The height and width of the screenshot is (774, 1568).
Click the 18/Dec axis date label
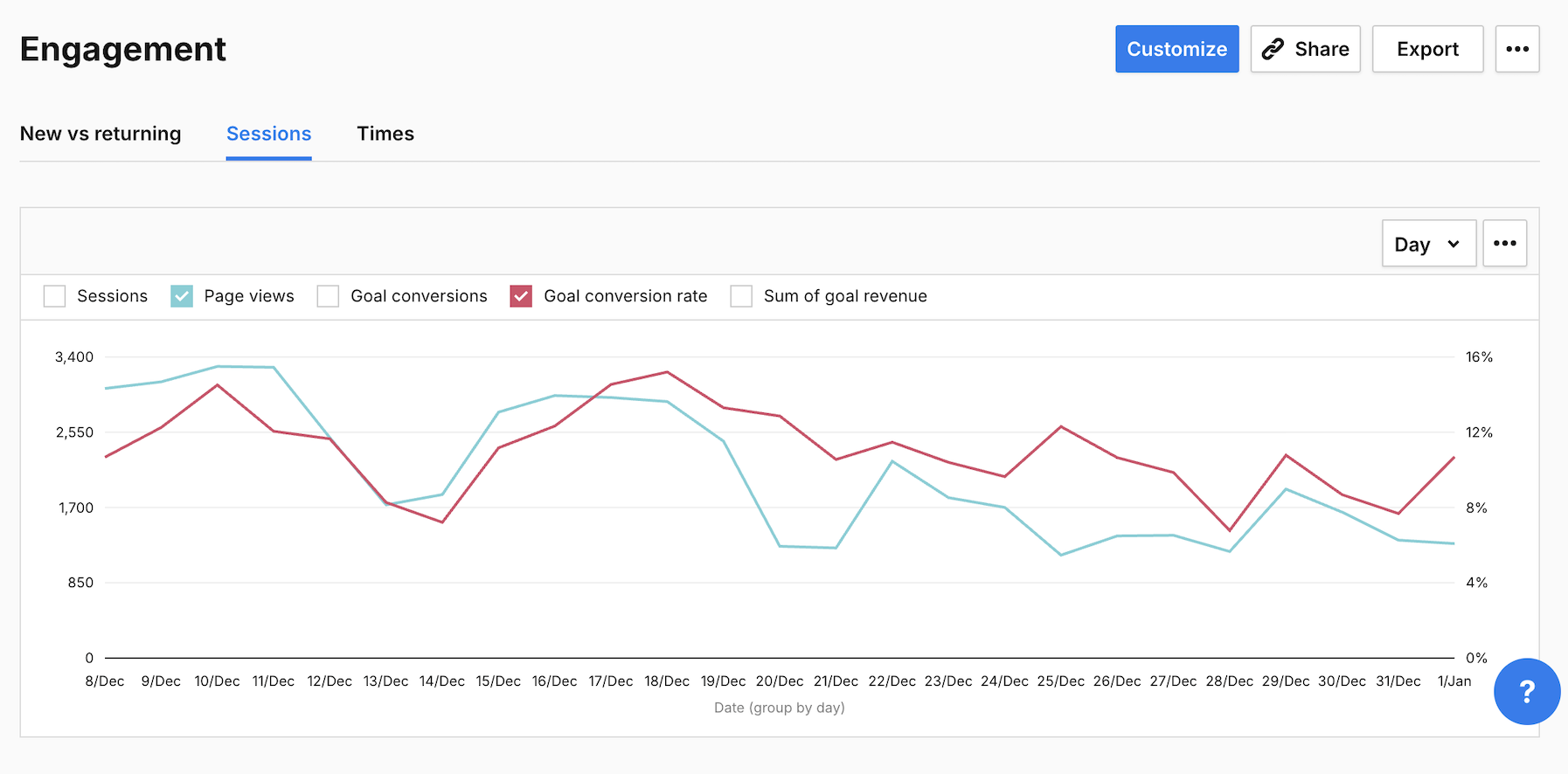(x=667, y=681)
